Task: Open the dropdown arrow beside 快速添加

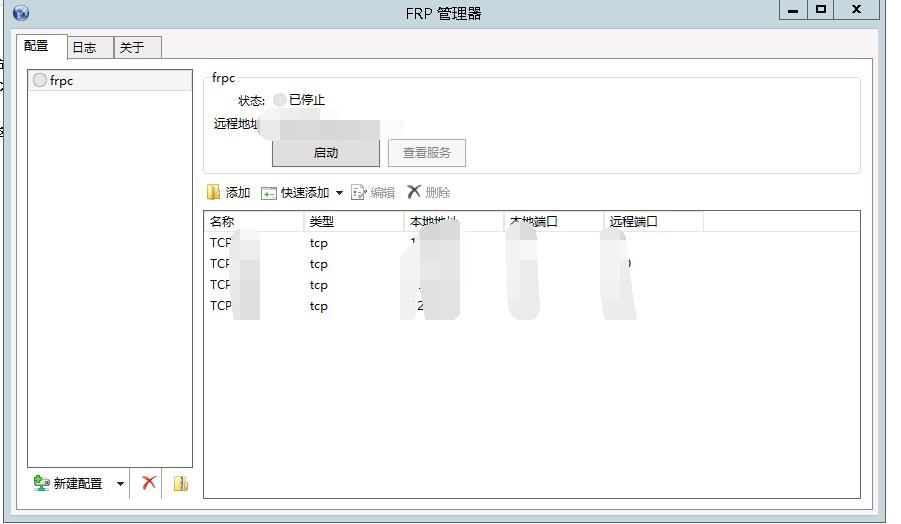Action: (x=339, y=193)
